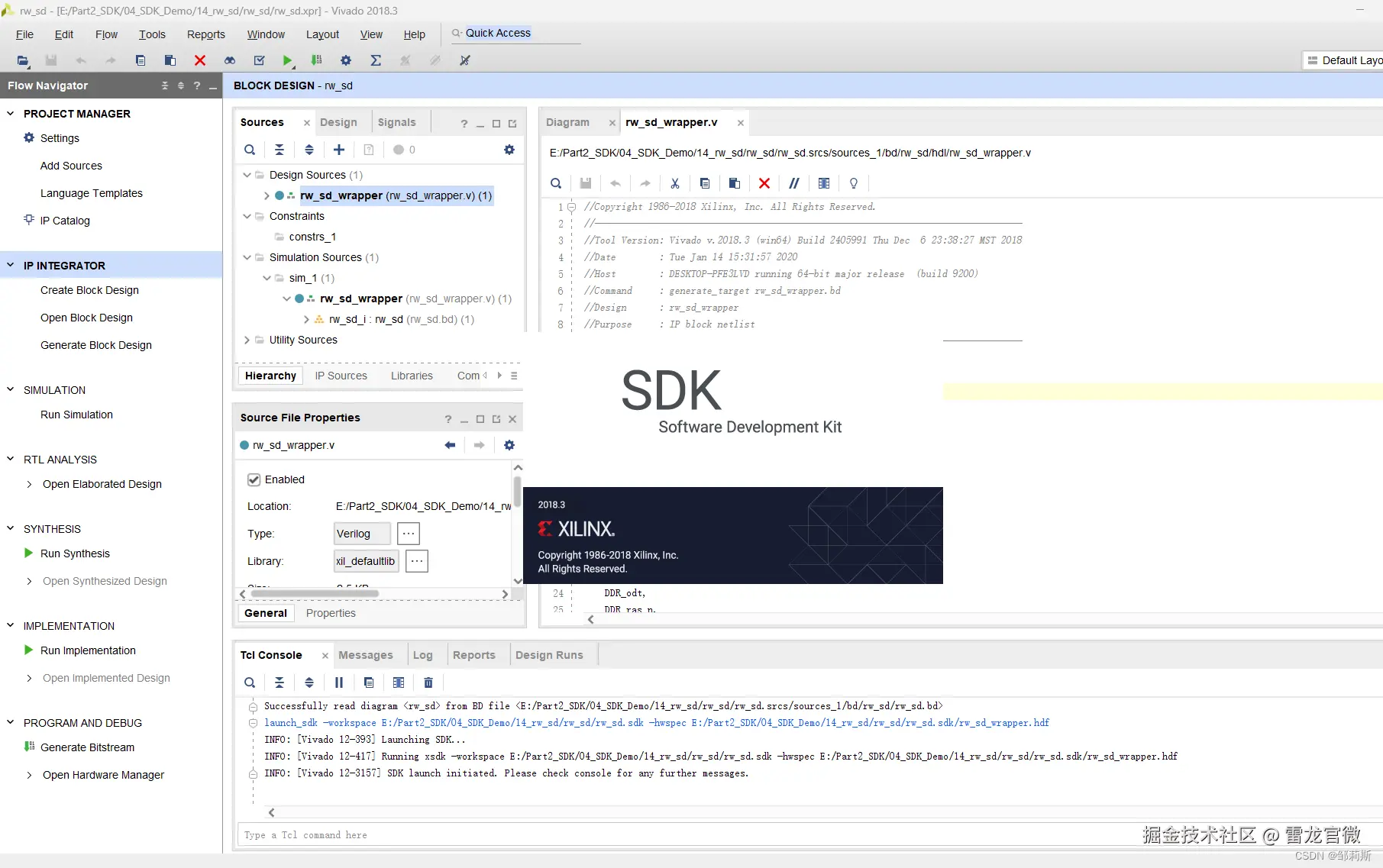Collapse code fold at line 1
Screen dimensions: 1383x868
tap(571, 207)
